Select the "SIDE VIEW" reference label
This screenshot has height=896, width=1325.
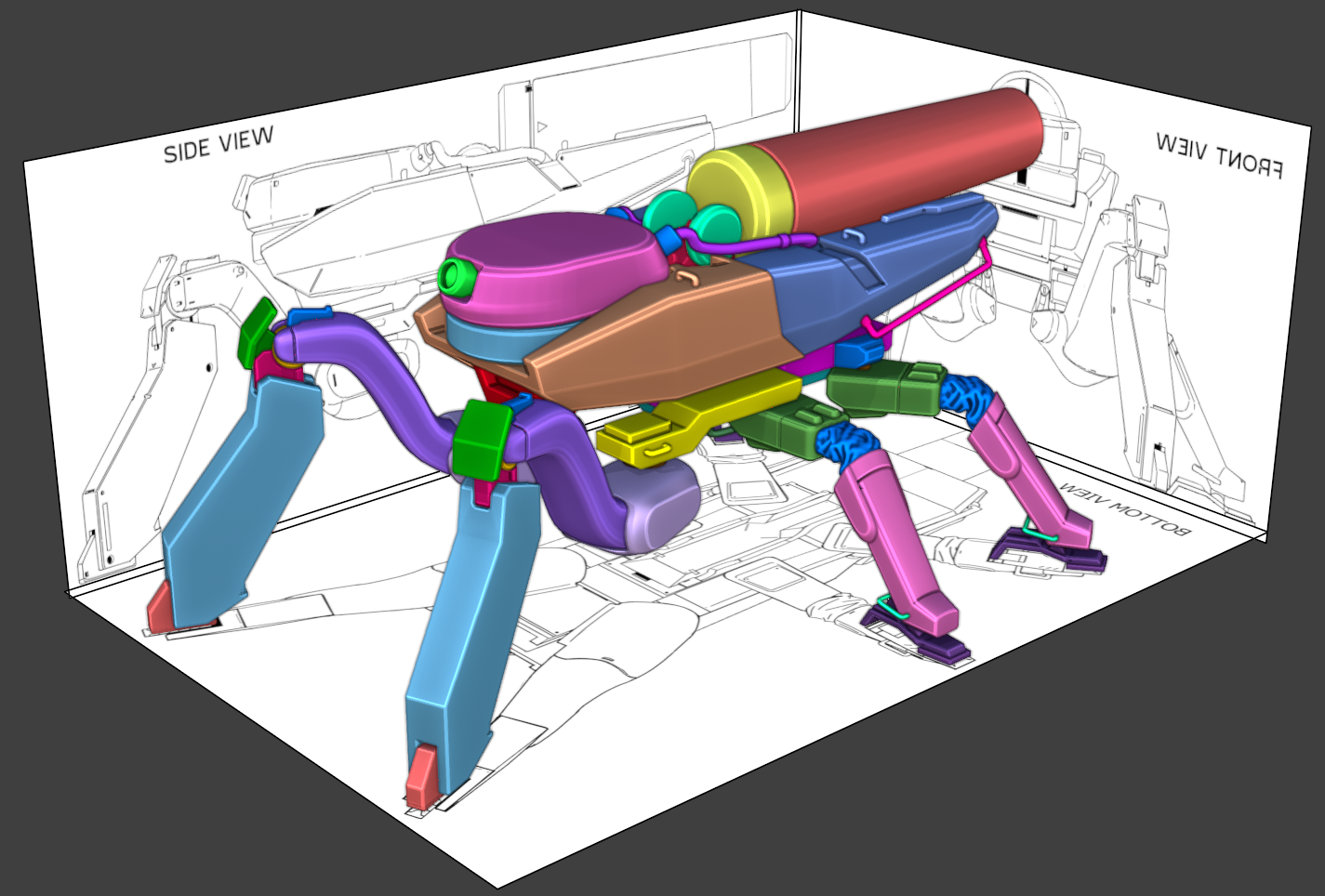tap(219, 145)
